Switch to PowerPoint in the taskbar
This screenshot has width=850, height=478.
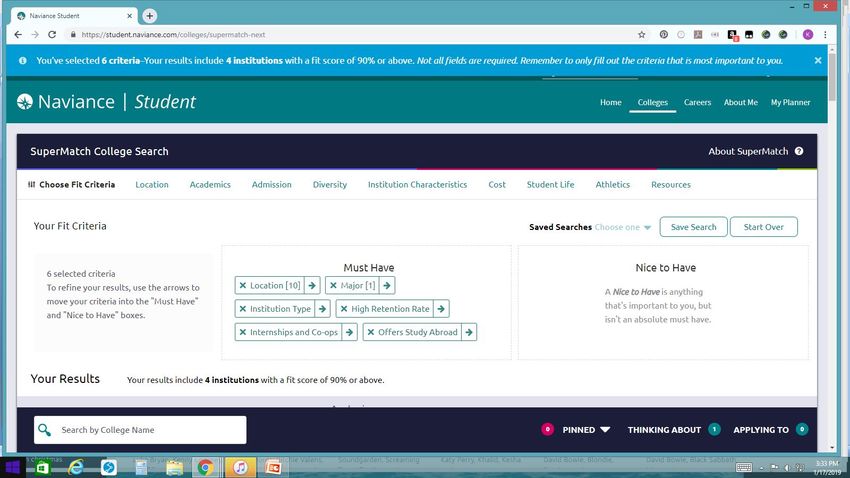click(273, 467)
